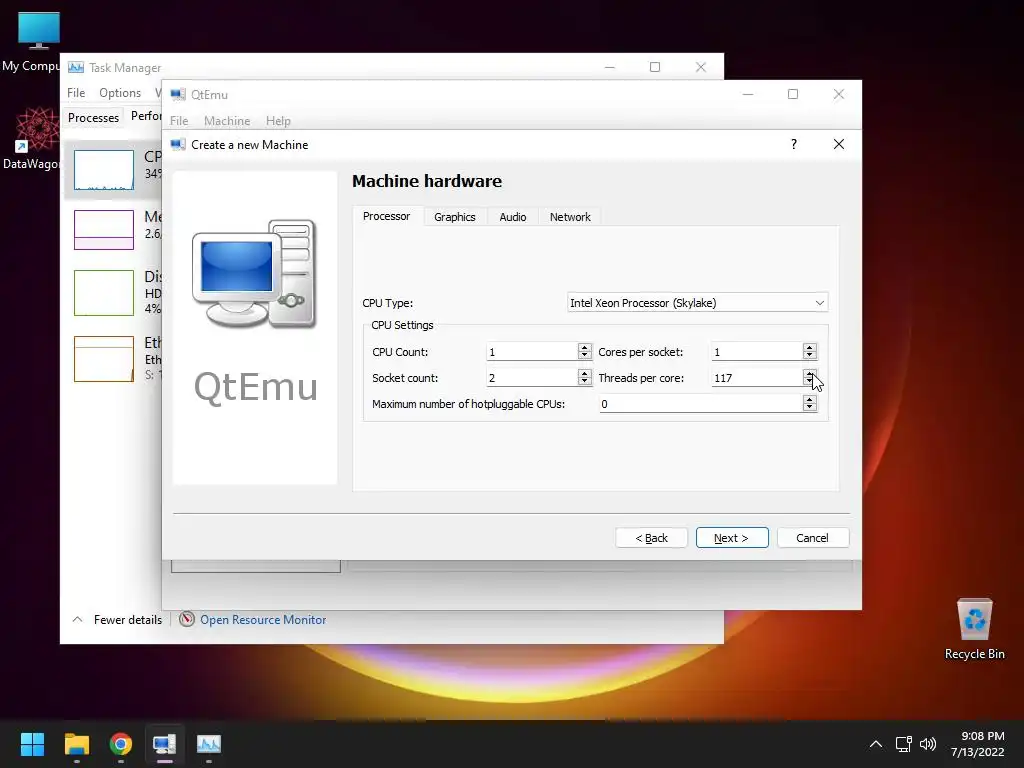Click the wizard help question mark
This screenshot has width=1024, height=768.
pos(794,144)
